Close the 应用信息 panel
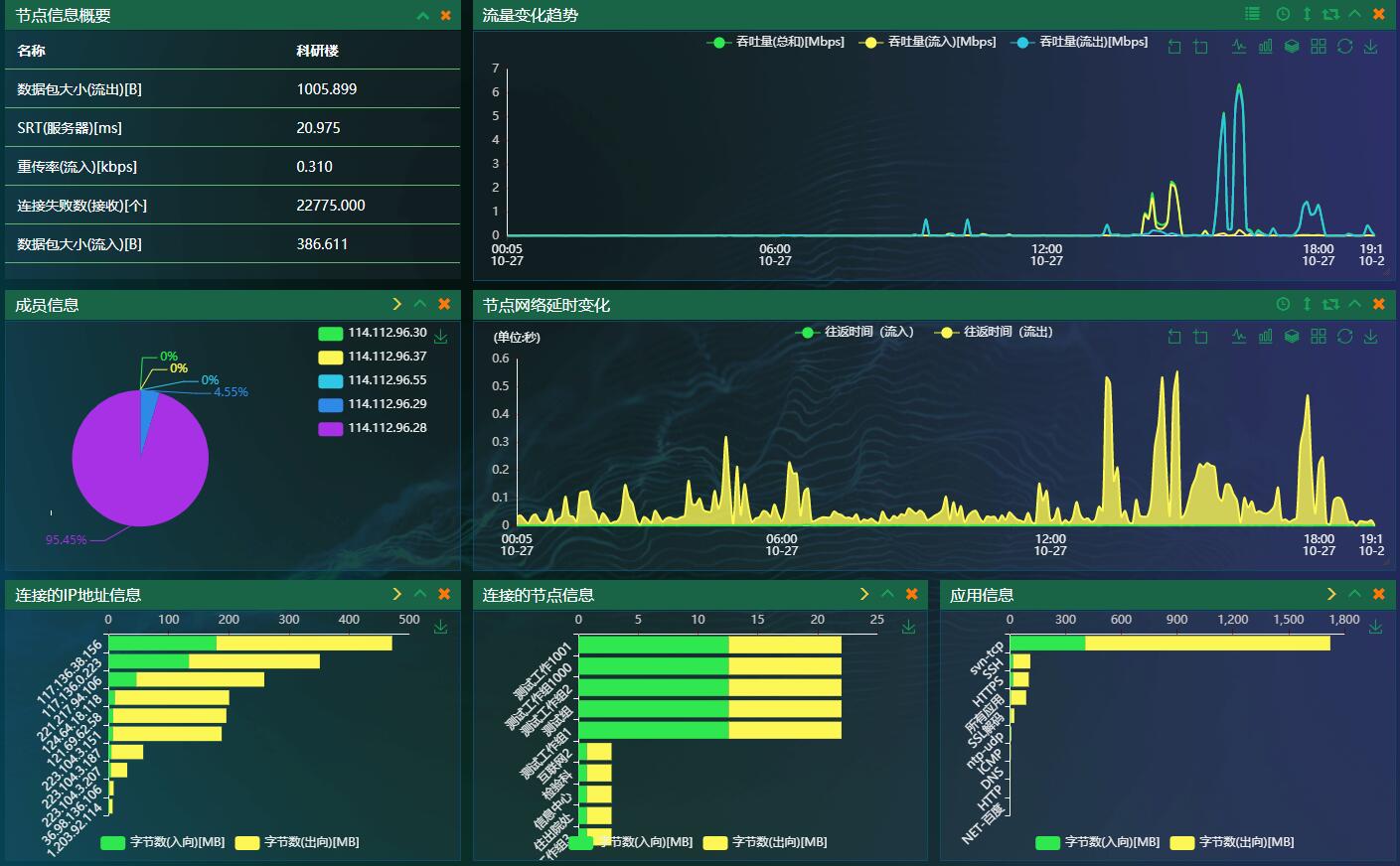The height and width of the screenshot is (866, 1400). tap(1379, 594)
